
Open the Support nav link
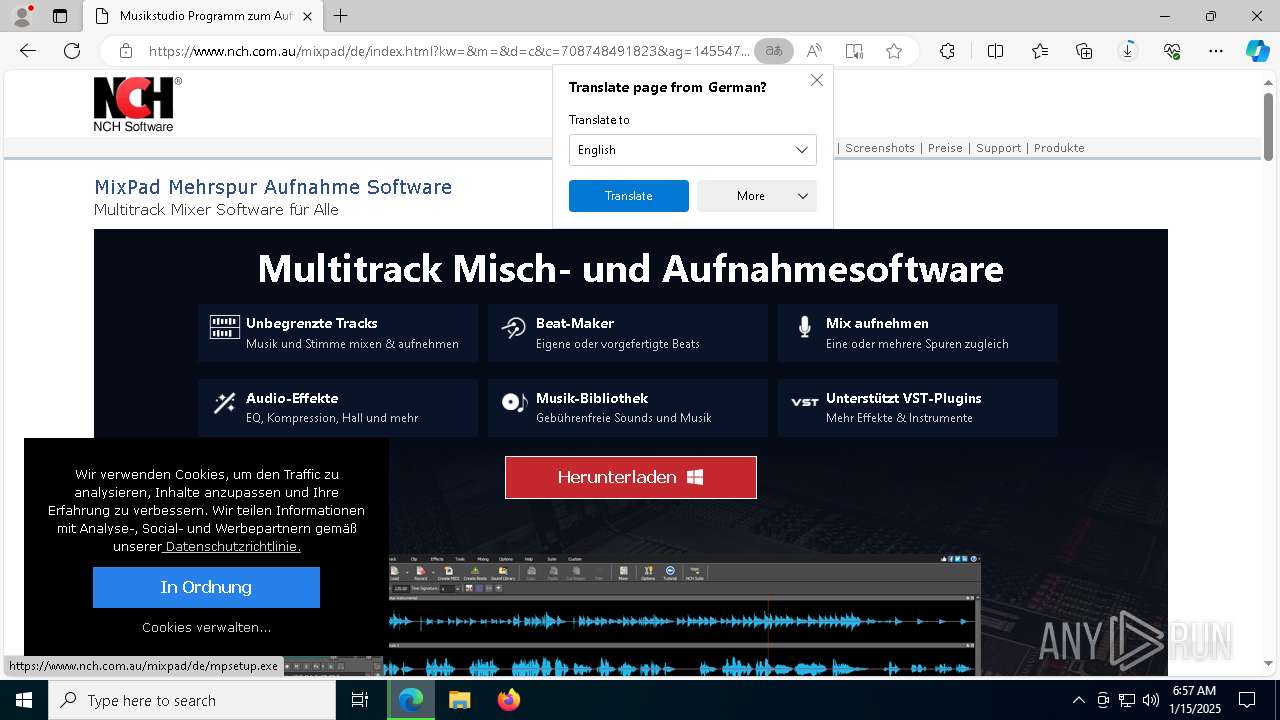pos(998,148)
